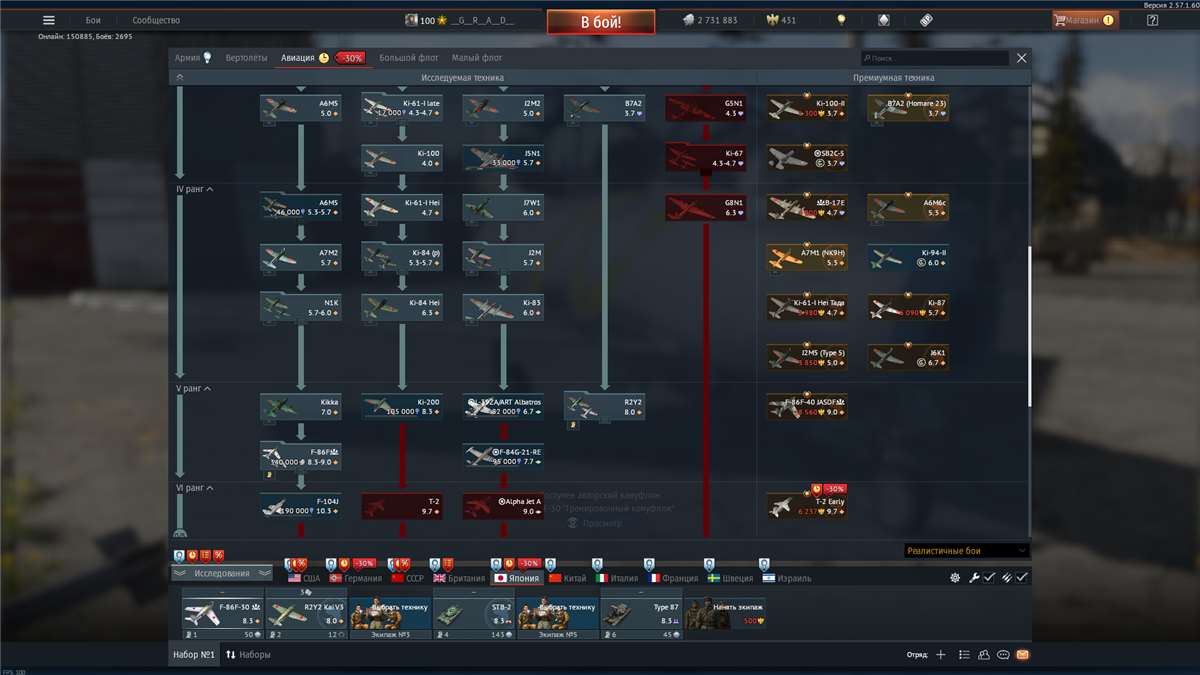Image resolution: width=1200 pixels, height=675 pixels.
Task: Collapse the IV ранг section
Action: (194, 189)
